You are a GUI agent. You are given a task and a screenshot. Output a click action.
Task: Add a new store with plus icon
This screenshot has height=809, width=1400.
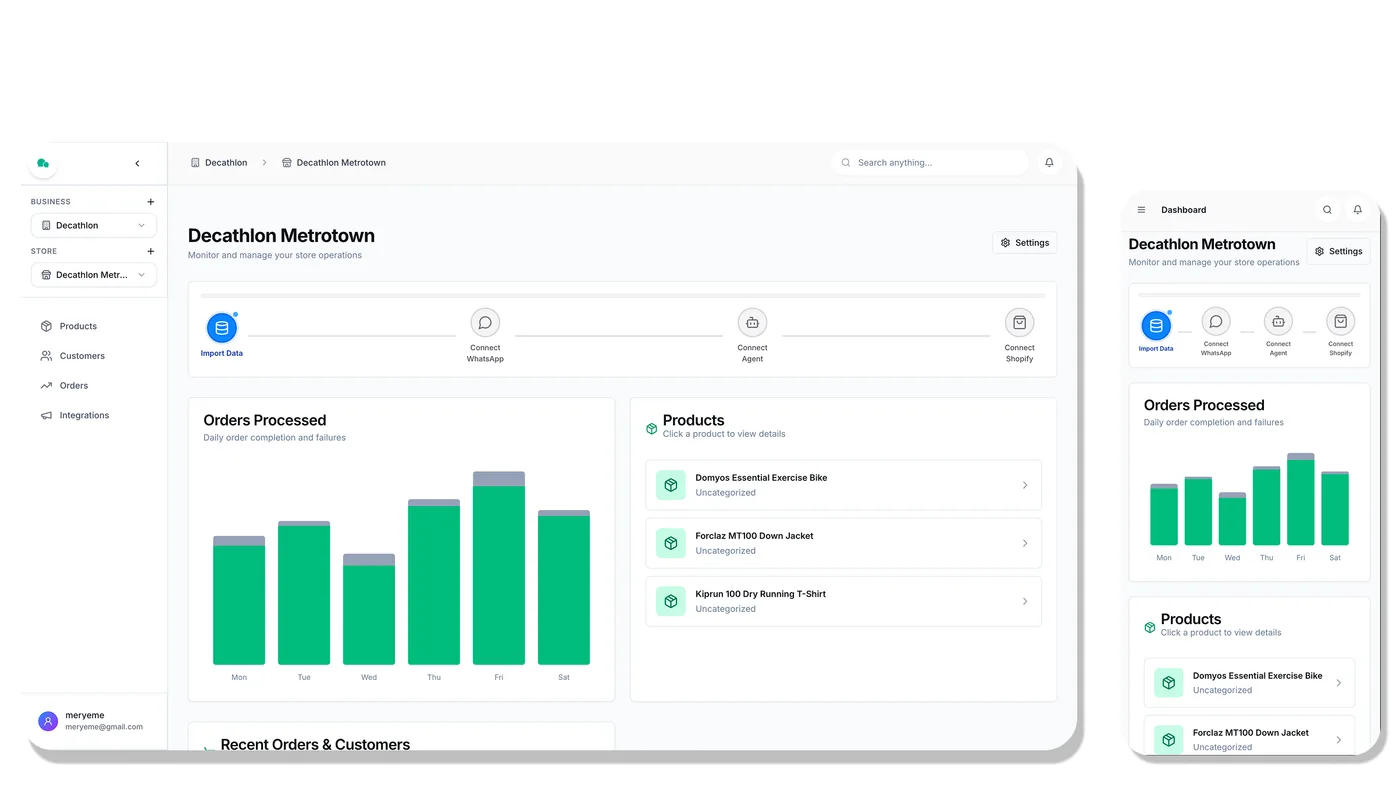(151, 252)
